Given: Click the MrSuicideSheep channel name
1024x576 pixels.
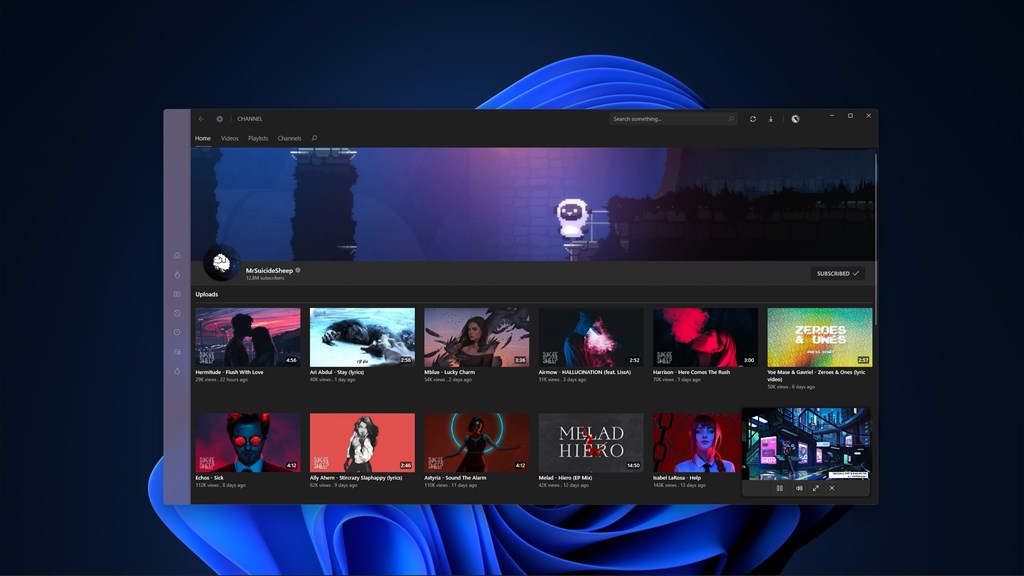Looking at the screenshot, I should point(269,270).
